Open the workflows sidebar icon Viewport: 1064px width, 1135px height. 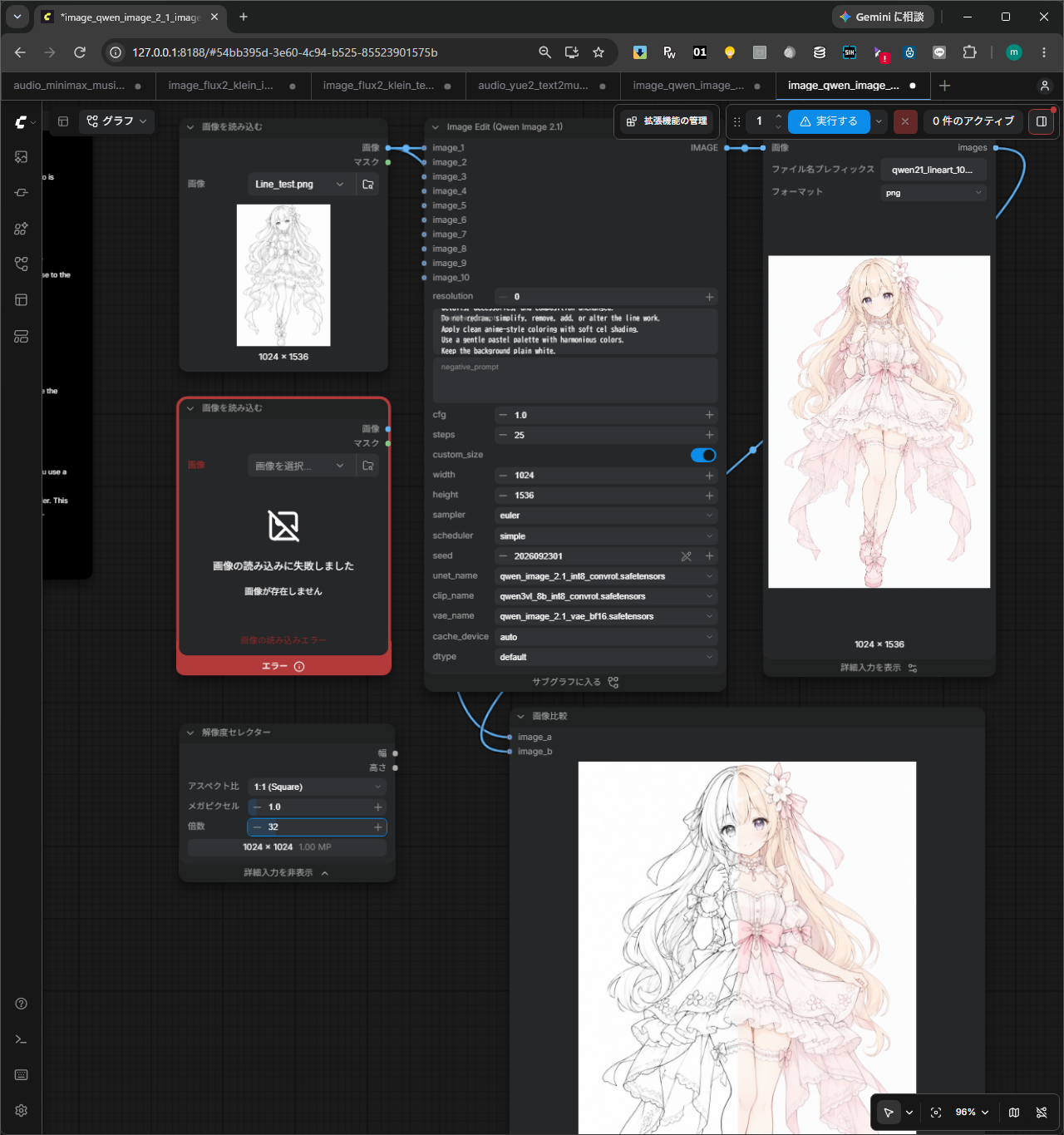pos(22,264)
